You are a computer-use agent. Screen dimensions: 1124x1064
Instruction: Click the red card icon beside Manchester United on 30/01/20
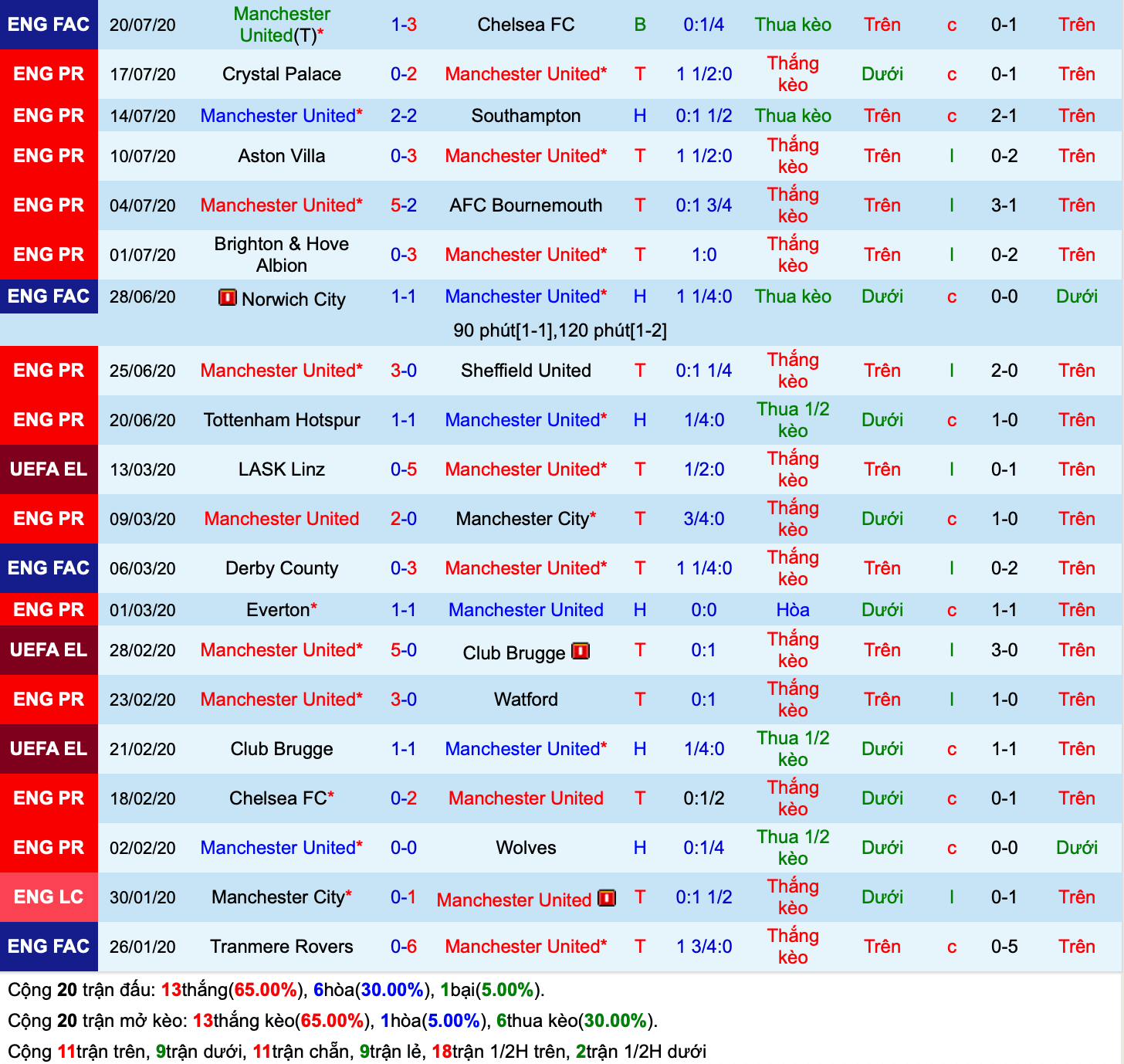(x=607, y=898)
